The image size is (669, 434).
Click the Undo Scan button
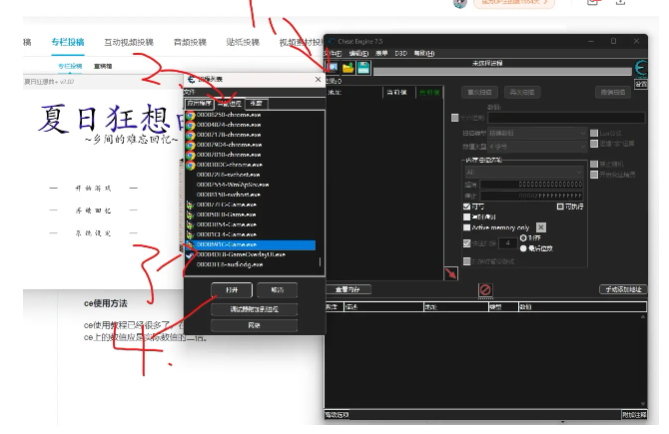click(613, 92)
